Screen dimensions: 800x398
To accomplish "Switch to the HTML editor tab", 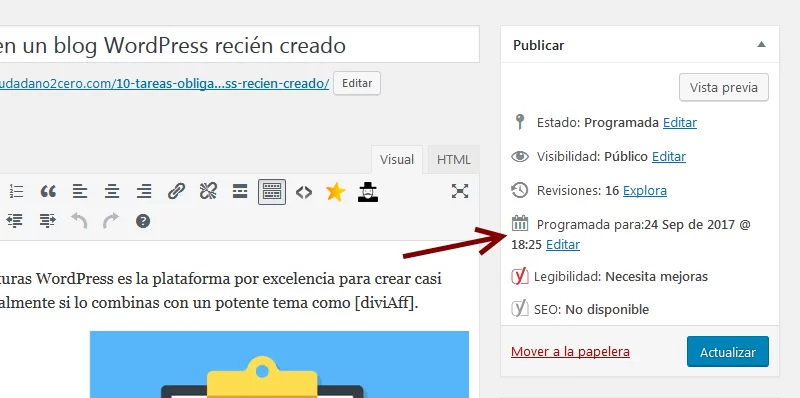I will (454, 160).
